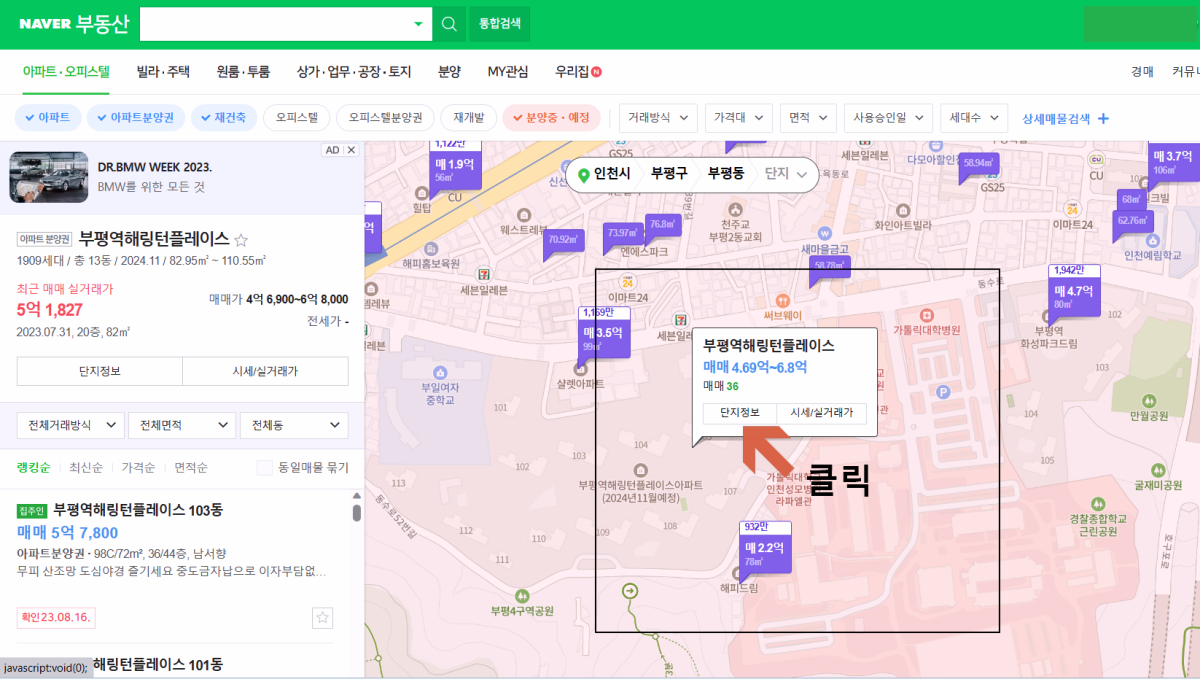Viewport: 1200px width, 679px height.
Task: Open the 세대수 dropdown
Action: (974, 118)
